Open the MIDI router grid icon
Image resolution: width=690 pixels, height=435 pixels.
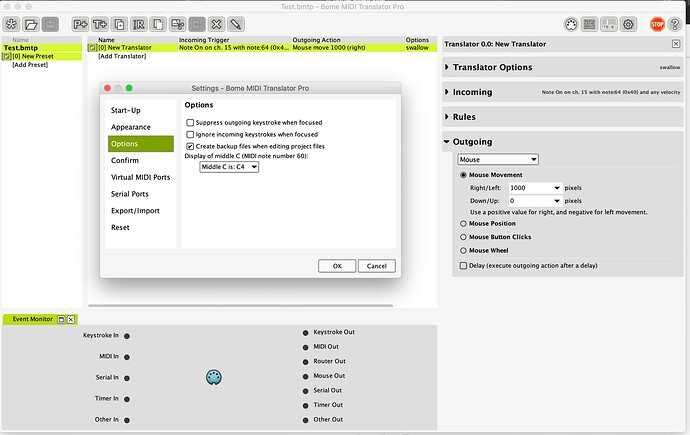(x=589, y=24)
